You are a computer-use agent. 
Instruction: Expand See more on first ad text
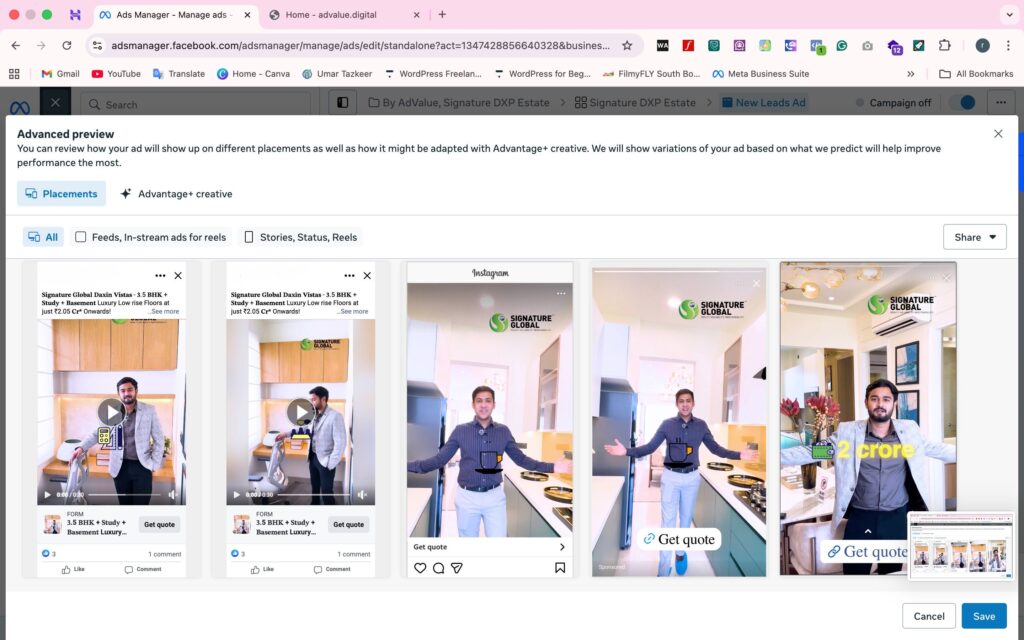pyautogui.click(x=164, y=312)
